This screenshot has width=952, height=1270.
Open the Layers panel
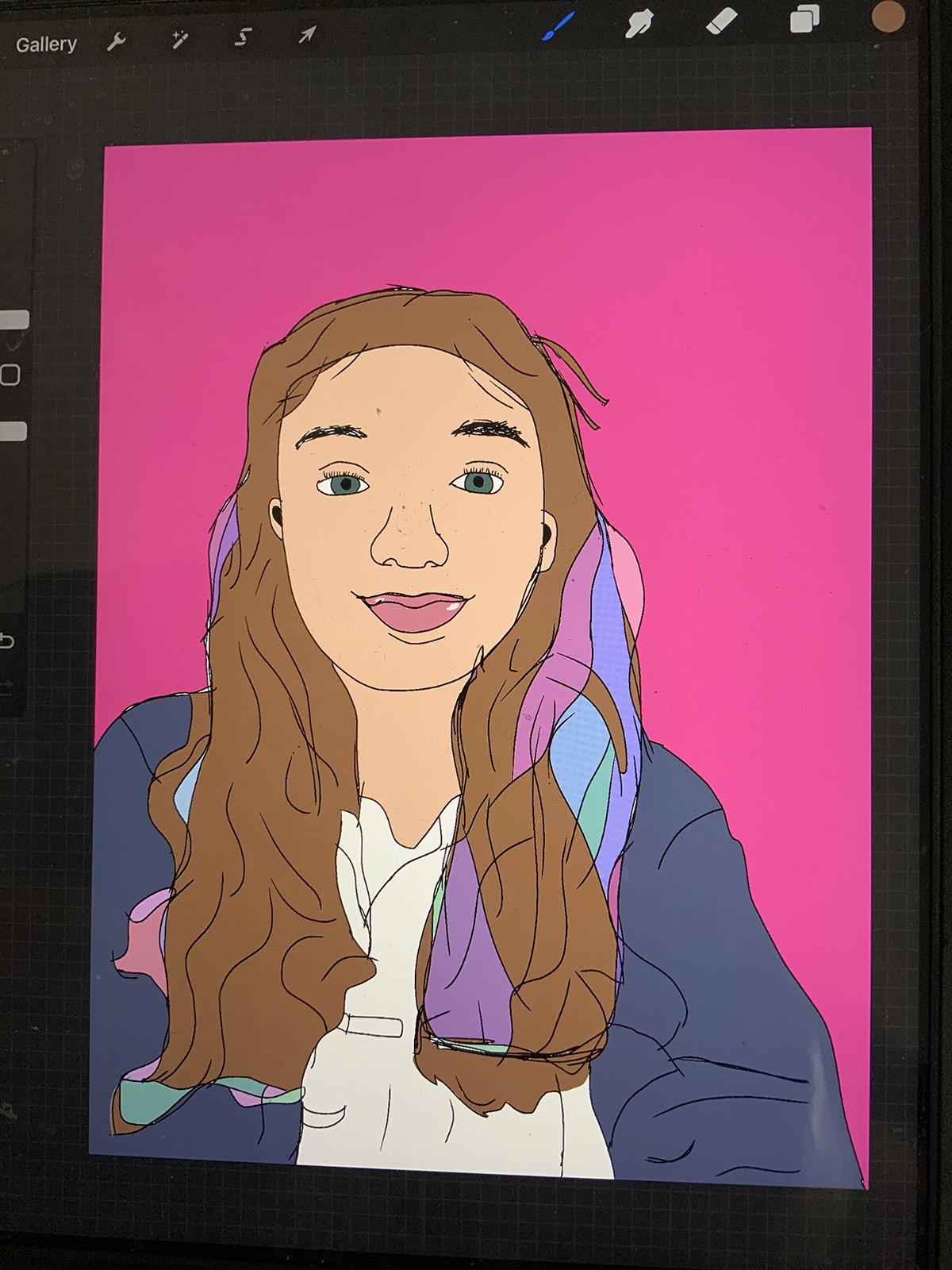(x=804, y=20)
